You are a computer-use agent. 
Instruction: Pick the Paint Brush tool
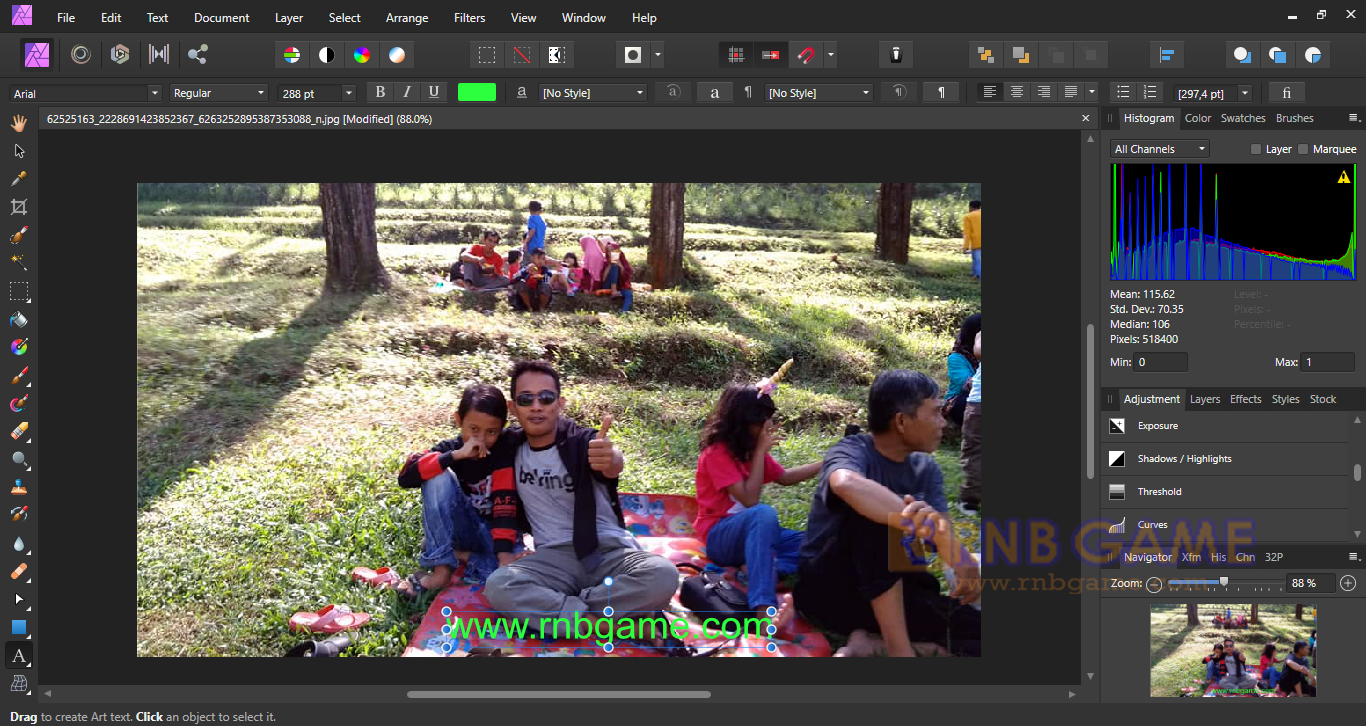tap(19, 376)
